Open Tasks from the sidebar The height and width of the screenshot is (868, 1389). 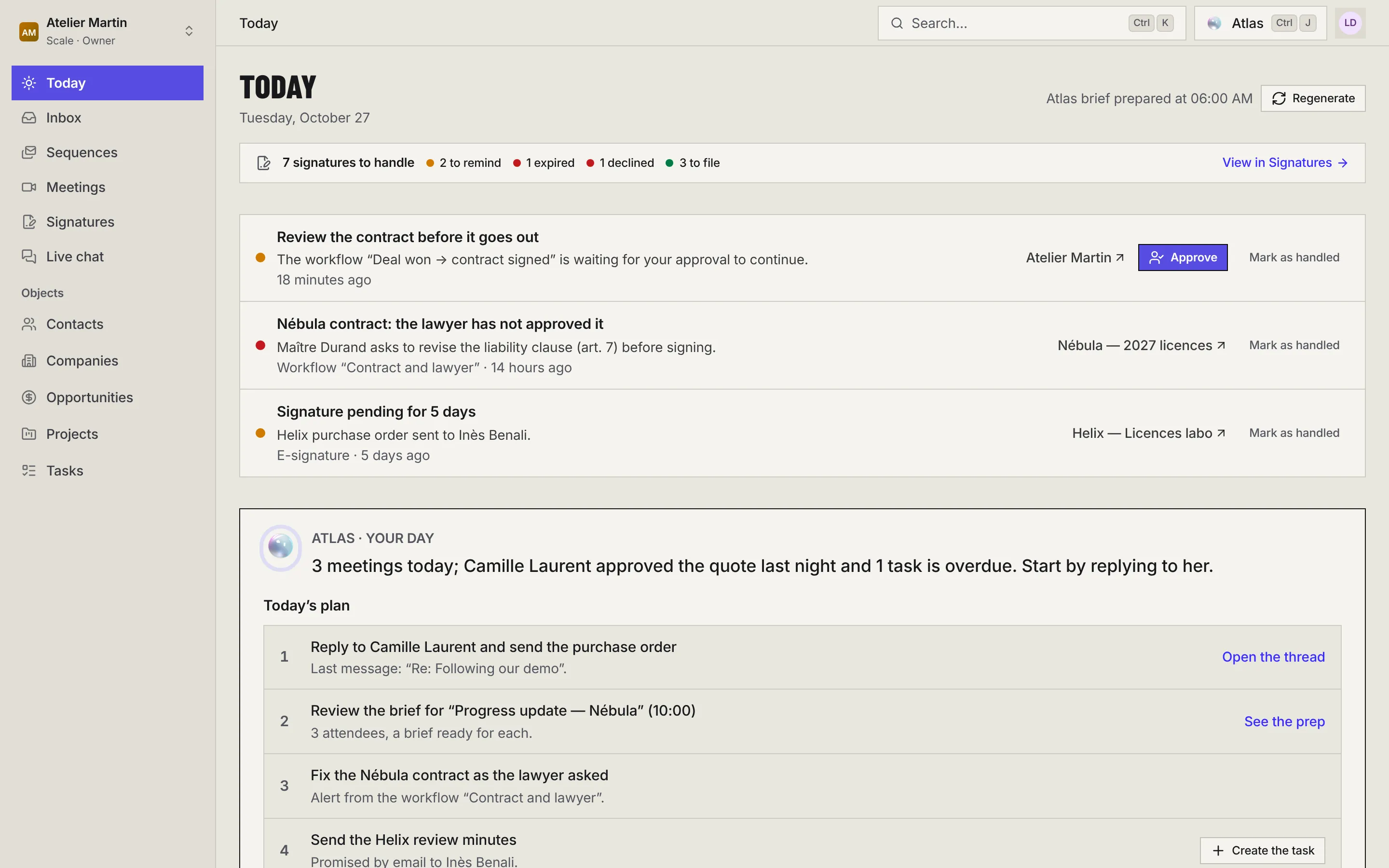[x=108, y=471]
